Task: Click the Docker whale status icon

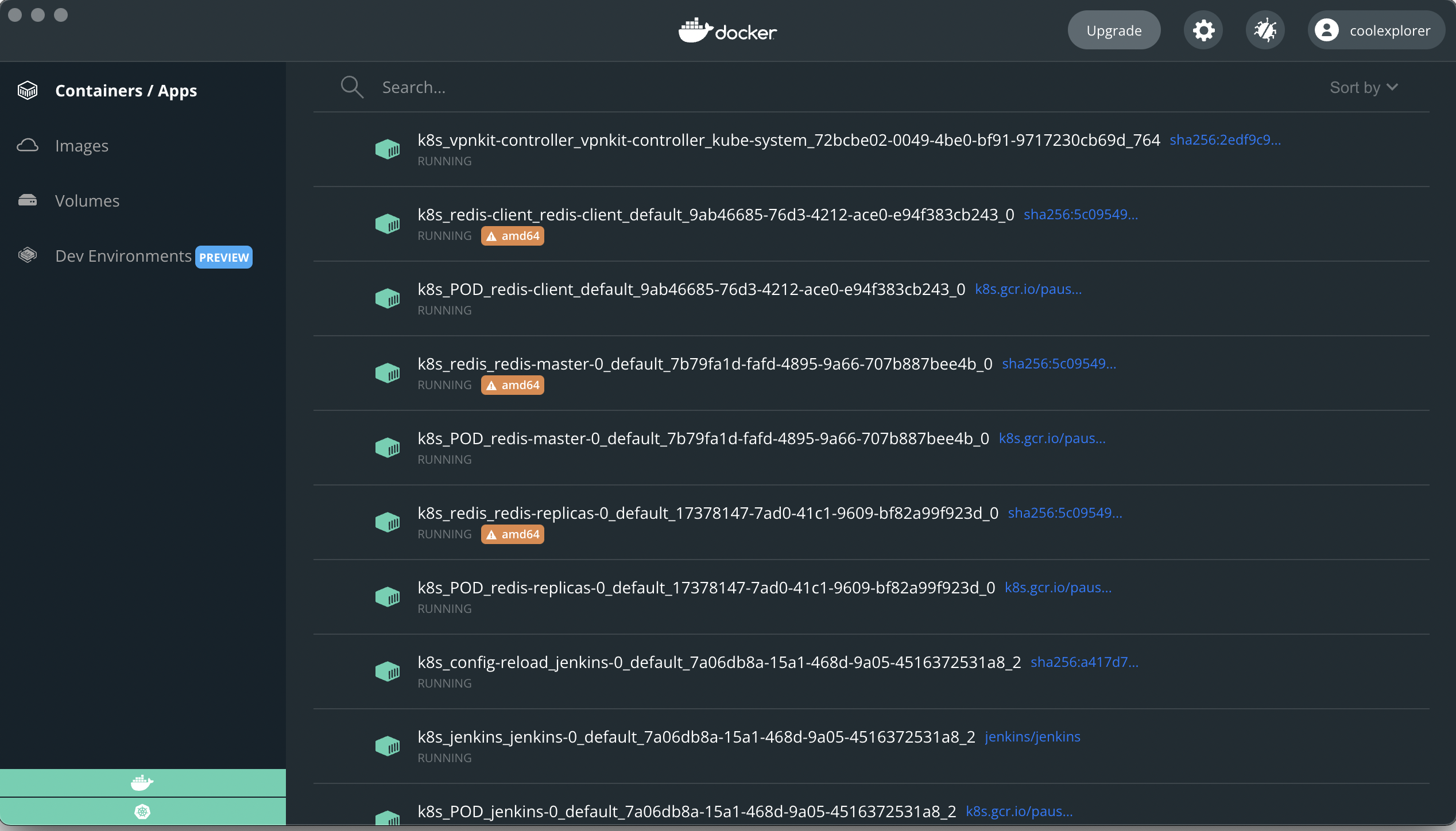Action: 142,783
